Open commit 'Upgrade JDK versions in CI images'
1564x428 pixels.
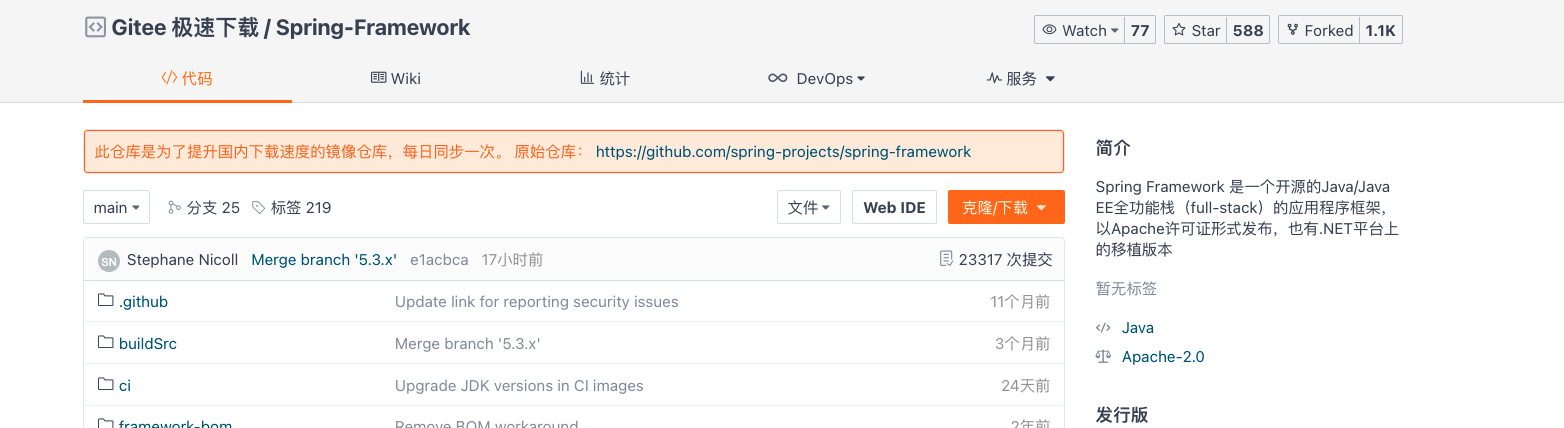tap(519, 385)
